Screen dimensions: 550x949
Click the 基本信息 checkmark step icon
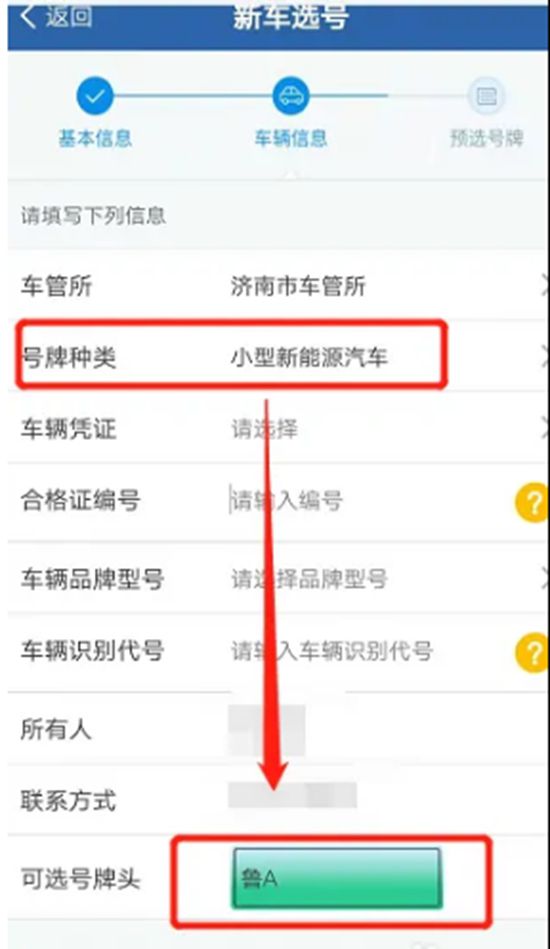tap(95, 96)
